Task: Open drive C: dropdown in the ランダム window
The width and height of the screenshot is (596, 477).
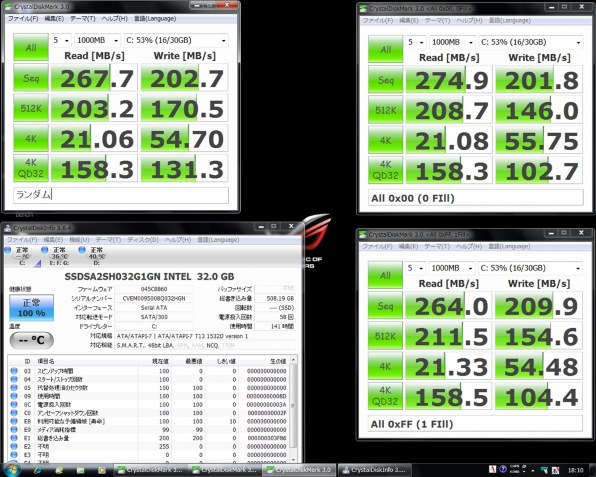Action: [176, 40]
